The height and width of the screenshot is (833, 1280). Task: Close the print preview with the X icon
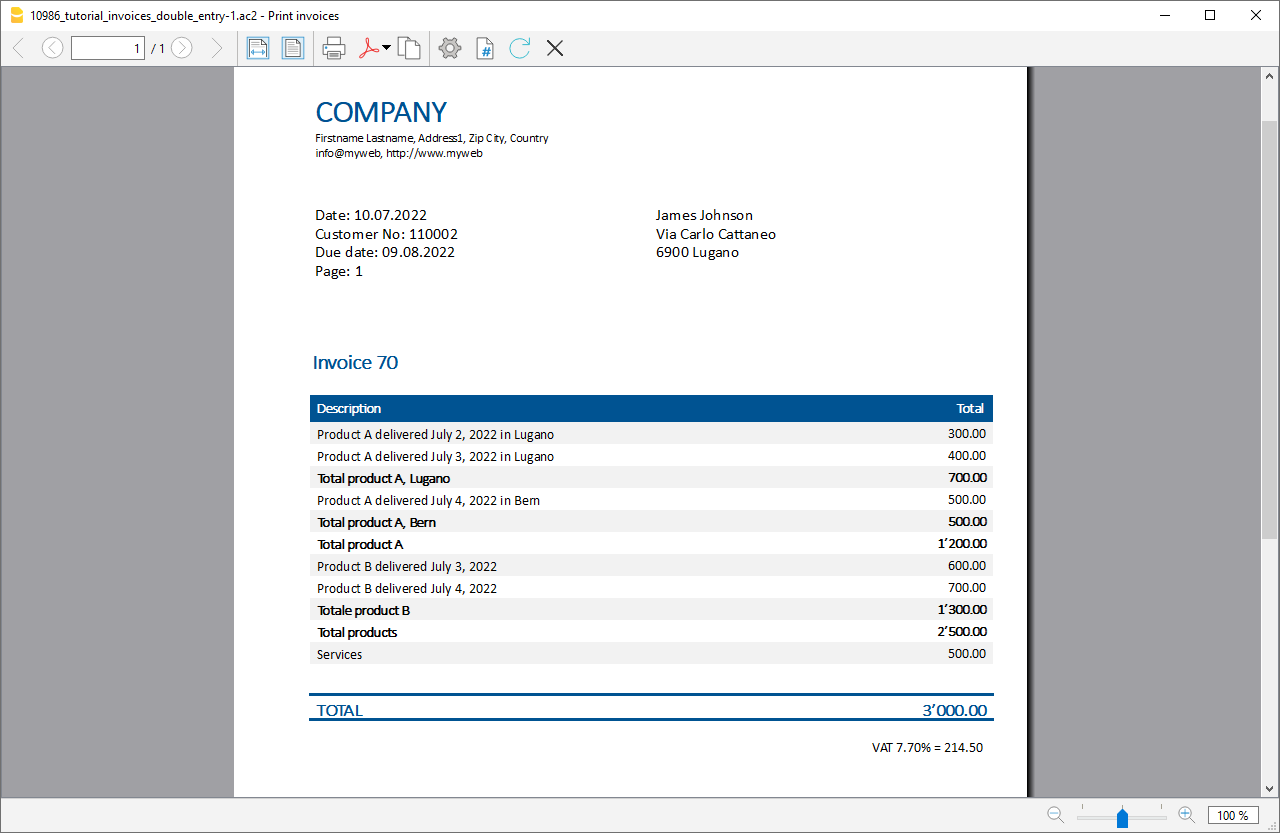(x=554, y=47)
